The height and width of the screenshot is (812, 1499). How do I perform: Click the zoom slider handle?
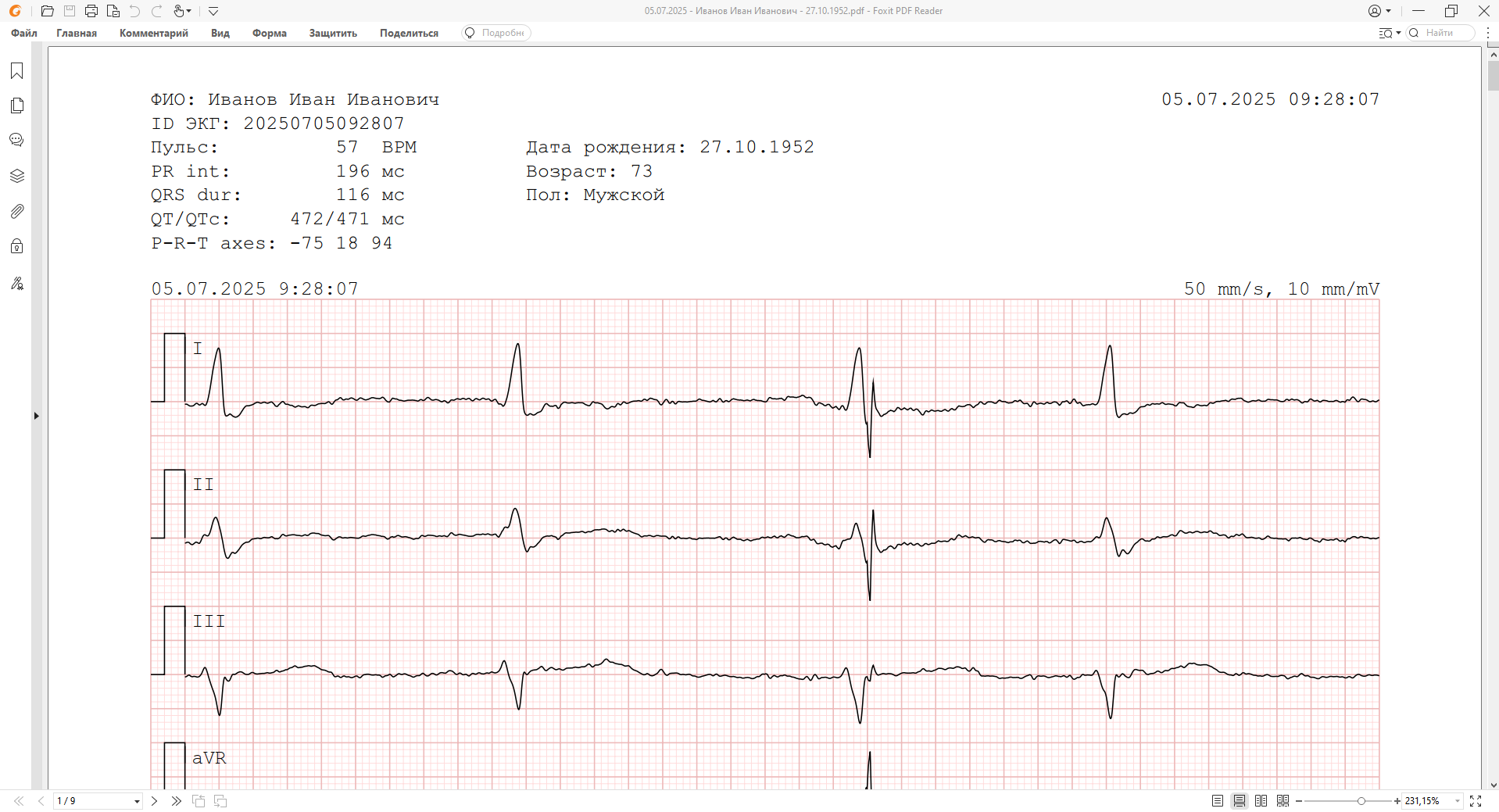coord(1361,801)
